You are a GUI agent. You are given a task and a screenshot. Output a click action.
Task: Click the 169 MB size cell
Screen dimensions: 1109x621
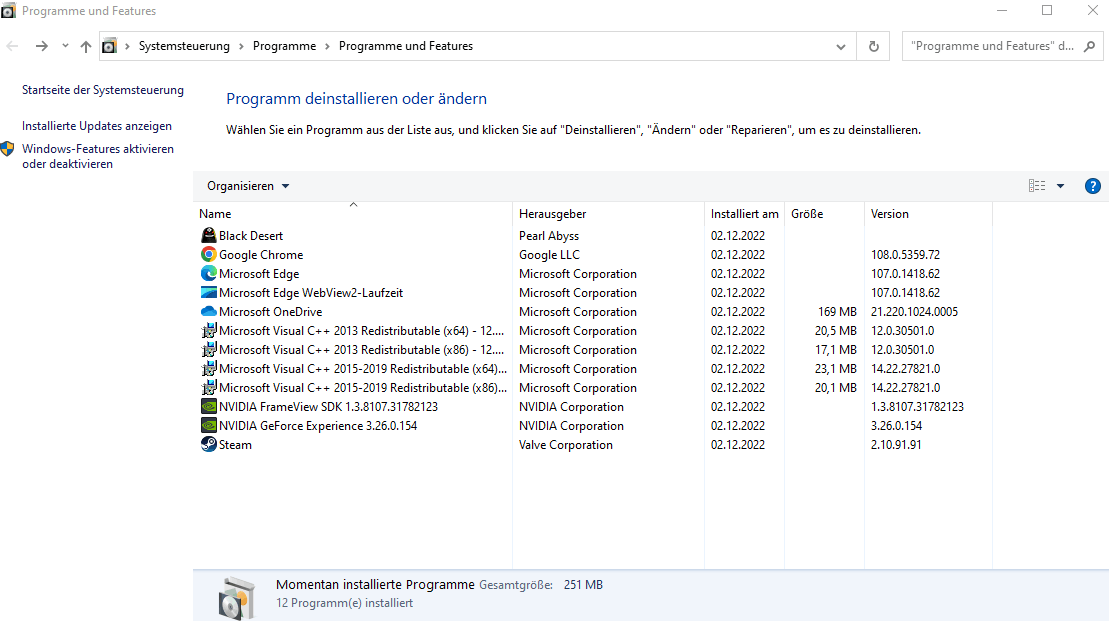click(x=837, y=312)
